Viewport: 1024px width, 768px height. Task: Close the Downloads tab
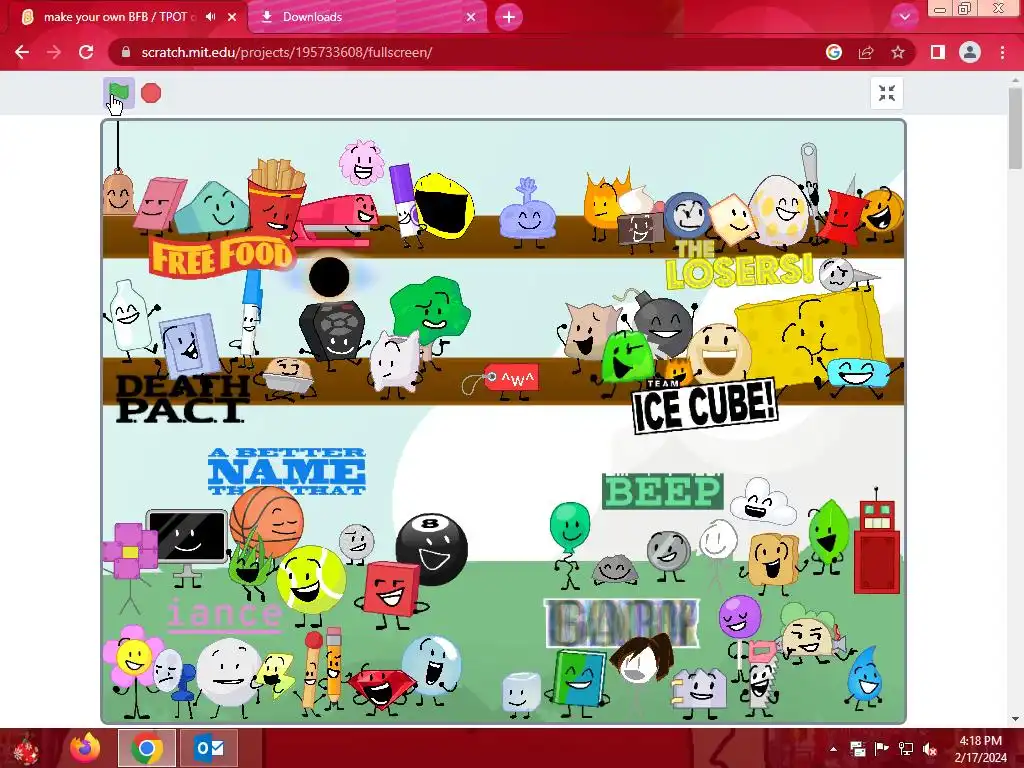471,17
